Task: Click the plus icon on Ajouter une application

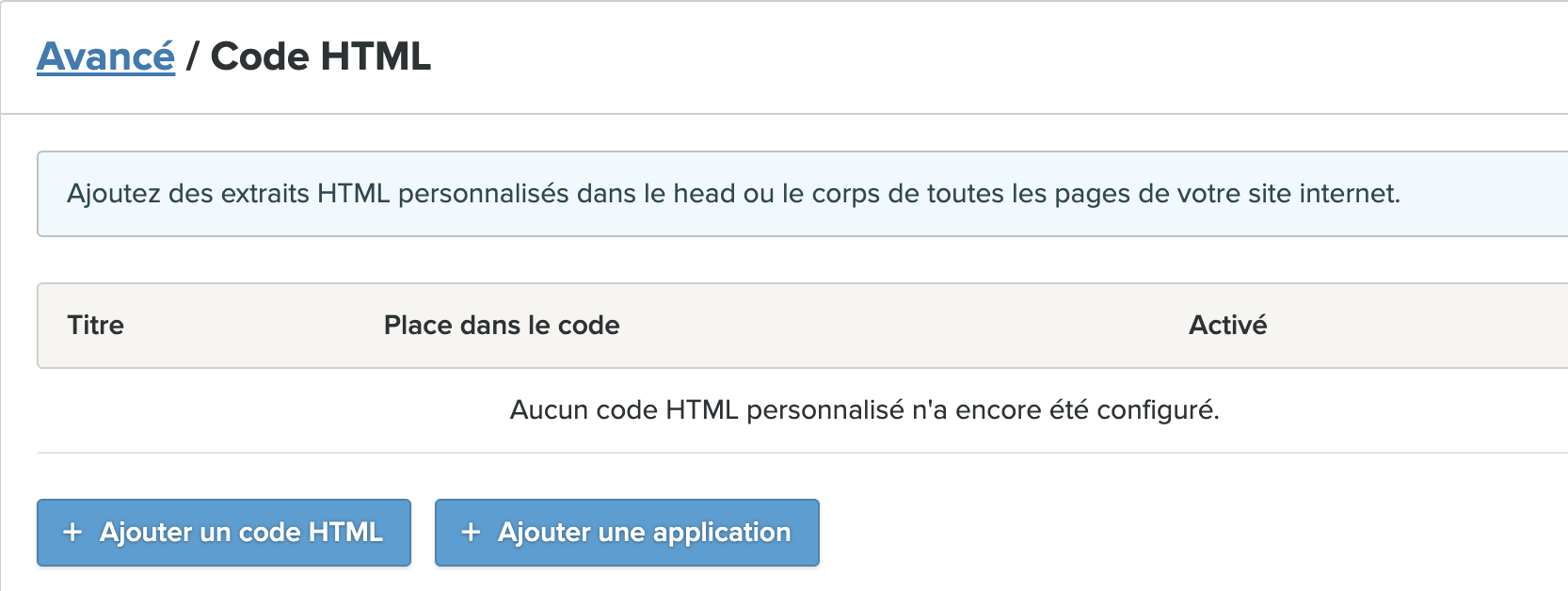Action: click(471, 532)
